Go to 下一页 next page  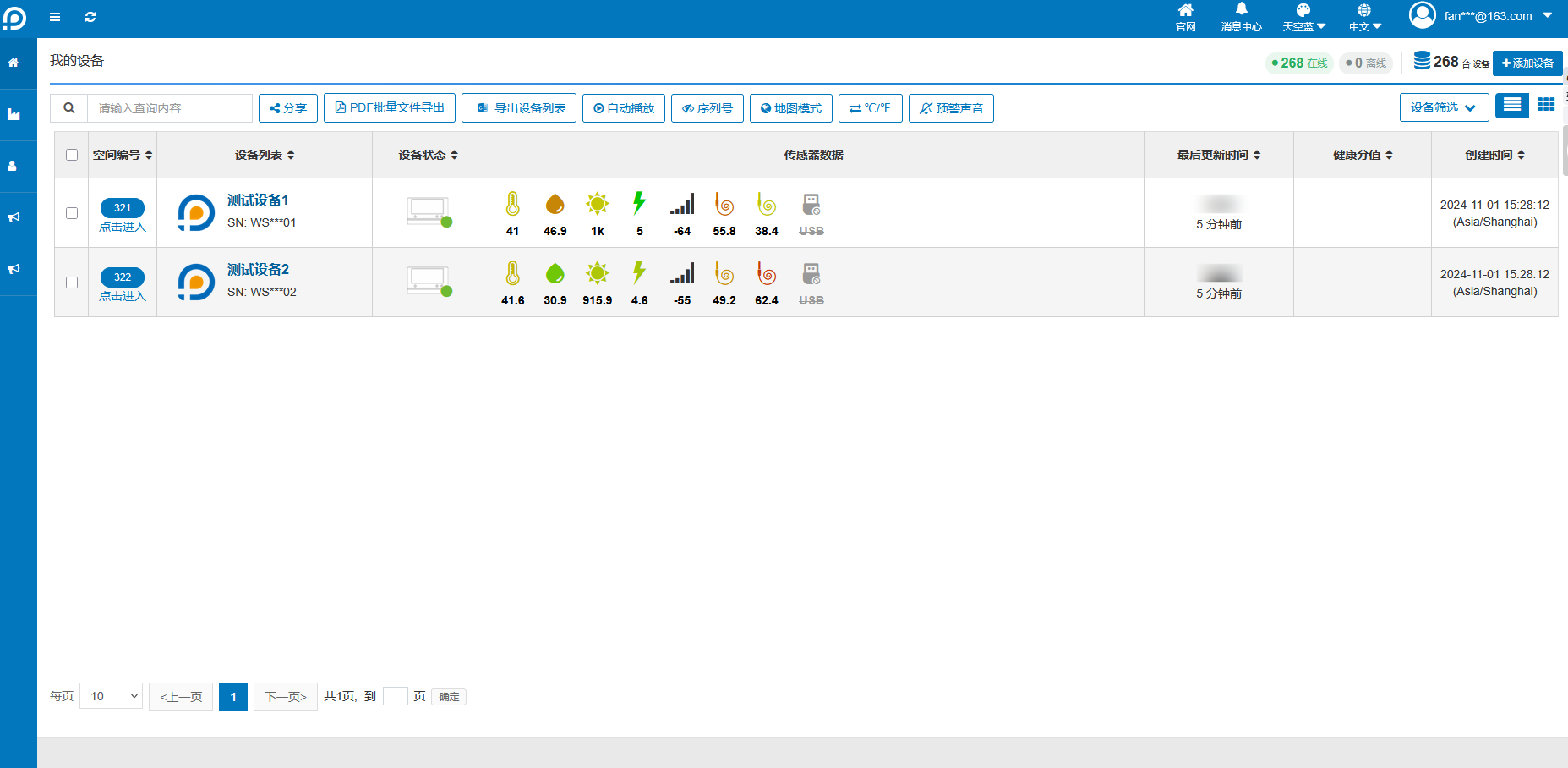point(286,697)
